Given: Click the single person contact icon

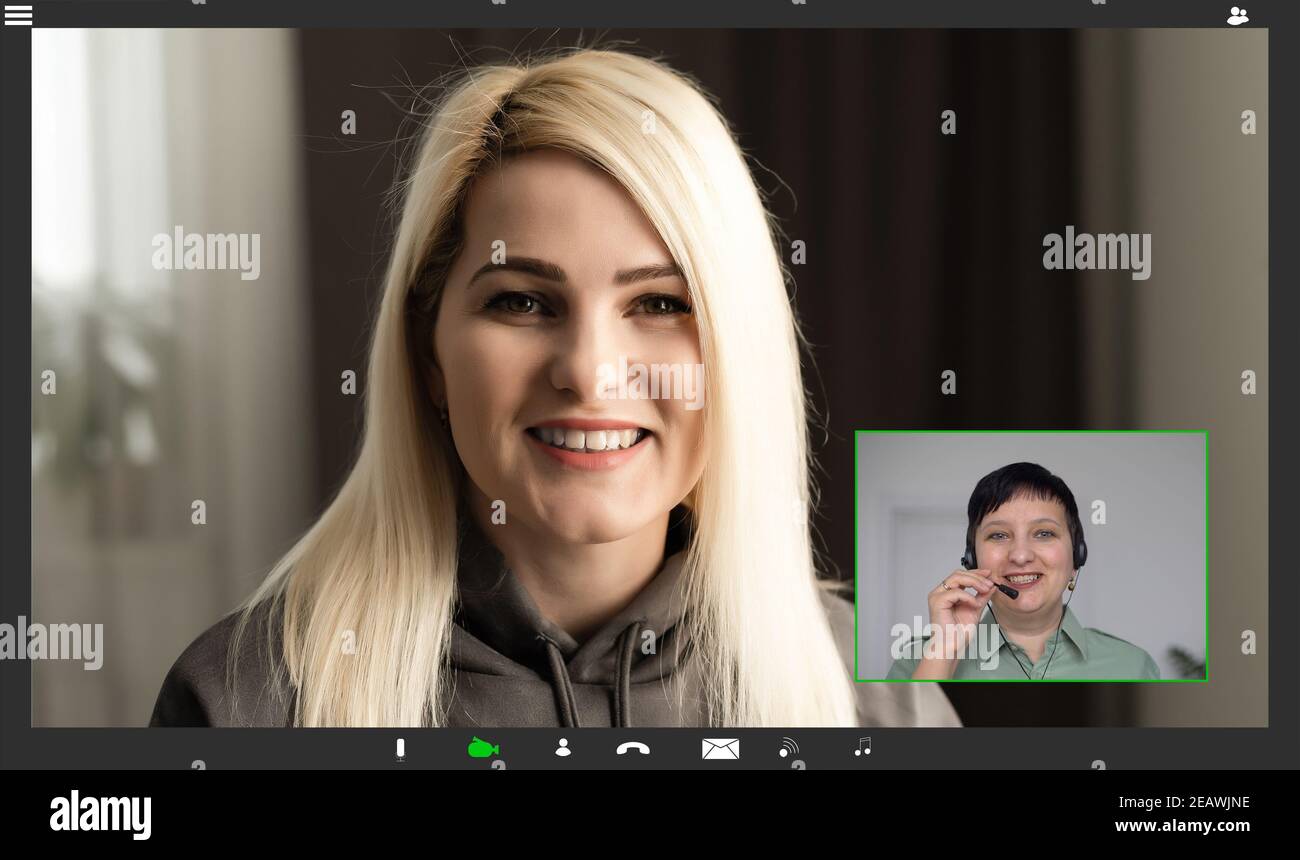Looking at the screenshot, I should click(563, 747).
